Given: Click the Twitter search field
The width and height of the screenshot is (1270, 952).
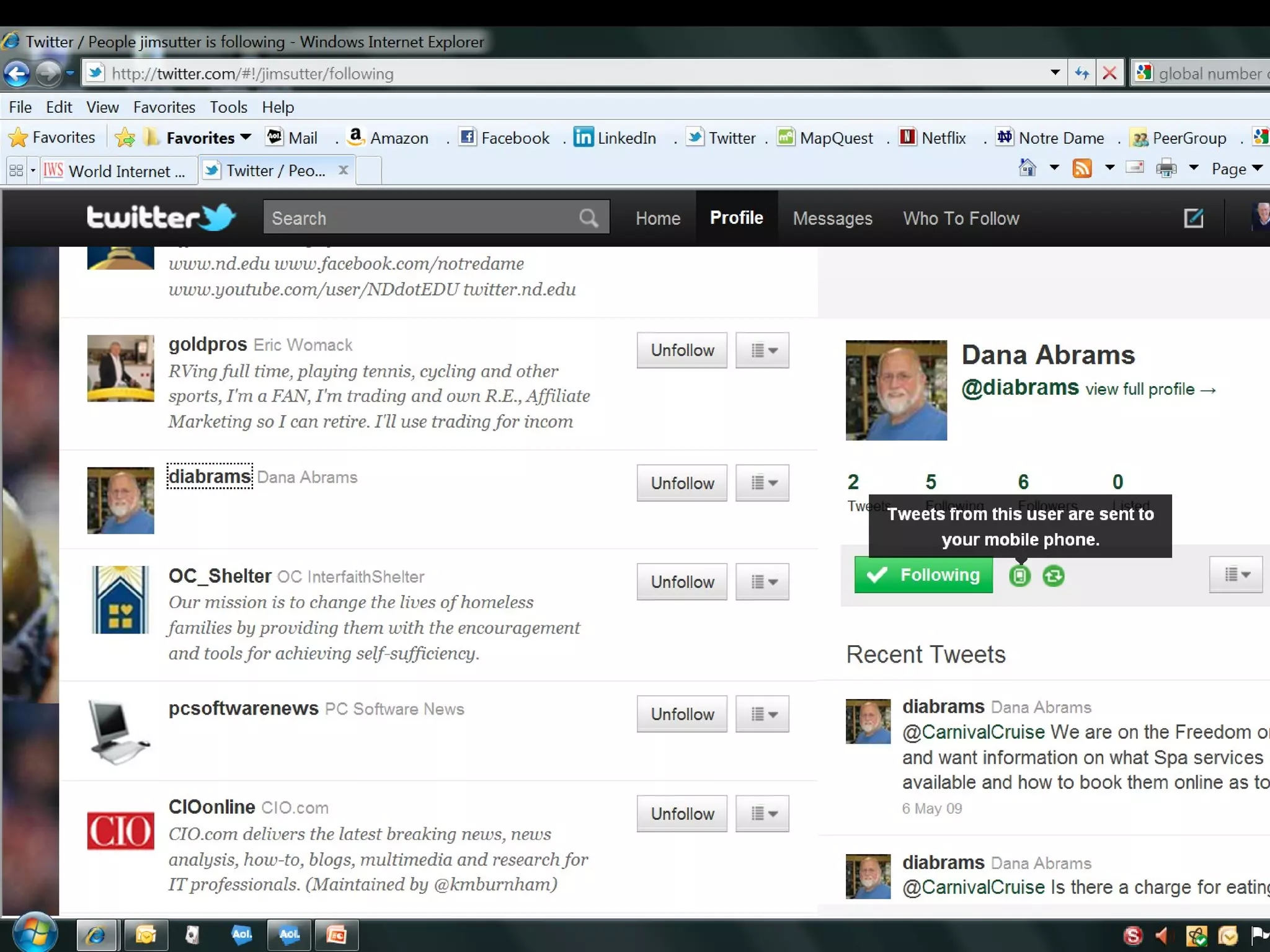Looking at the screenshot, I should (x=422, y=218).
